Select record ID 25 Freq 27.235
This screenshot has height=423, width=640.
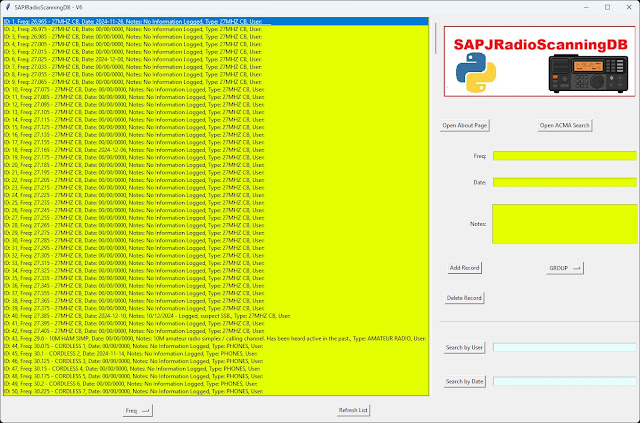click(216, 203)
